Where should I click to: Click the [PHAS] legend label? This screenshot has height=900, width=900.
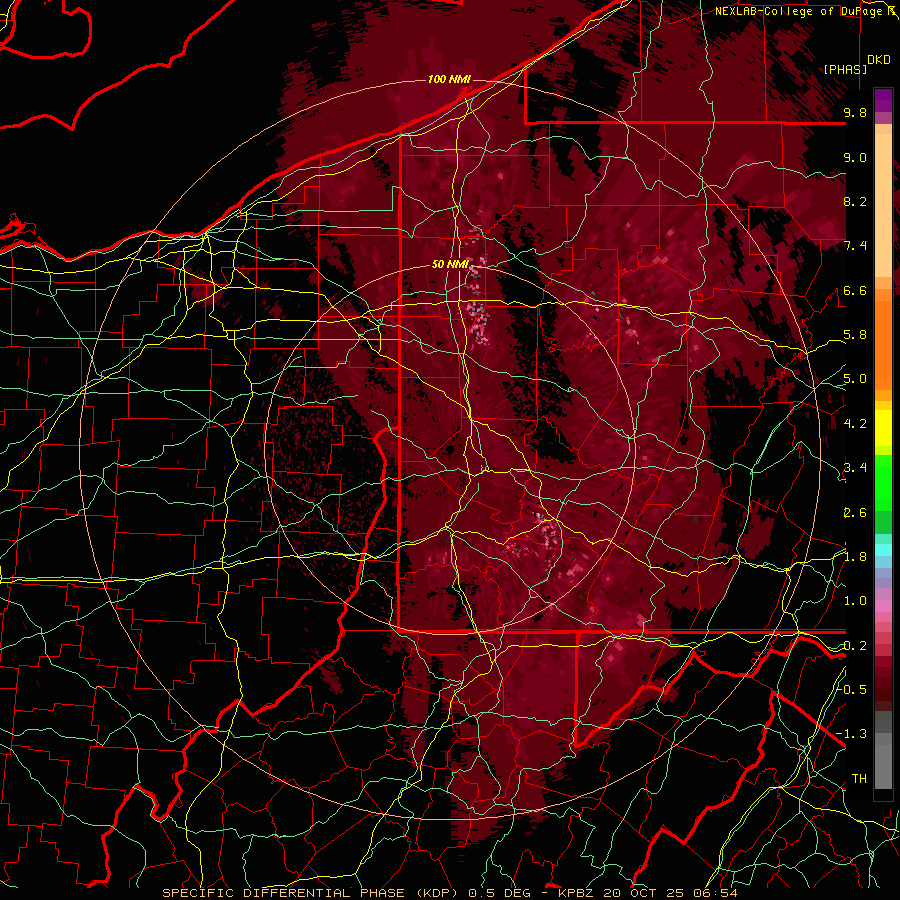(845, 69)
